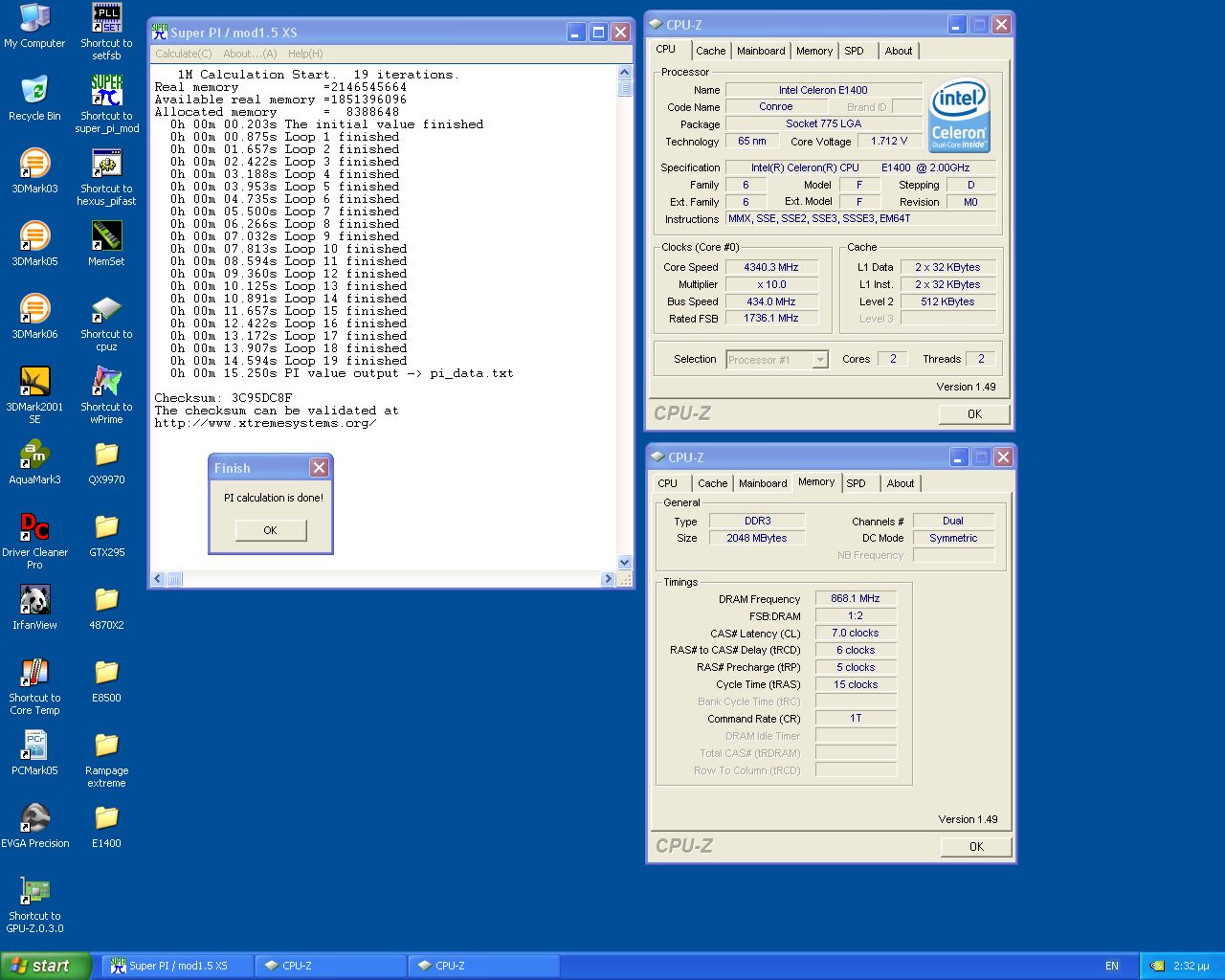This screenshot has height=980, width=1225.
Task: Open 3DMark2001 SE icon
Action: pyautogui.click(x=34, y=394)
